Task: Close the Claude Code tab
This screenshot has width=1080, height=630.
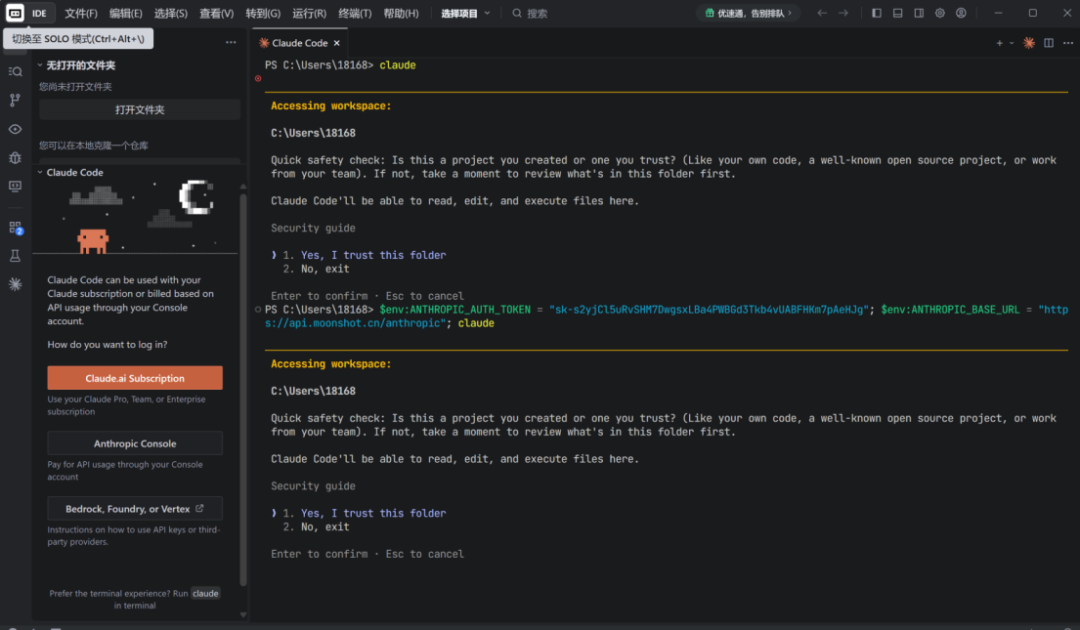Action: 337,43
